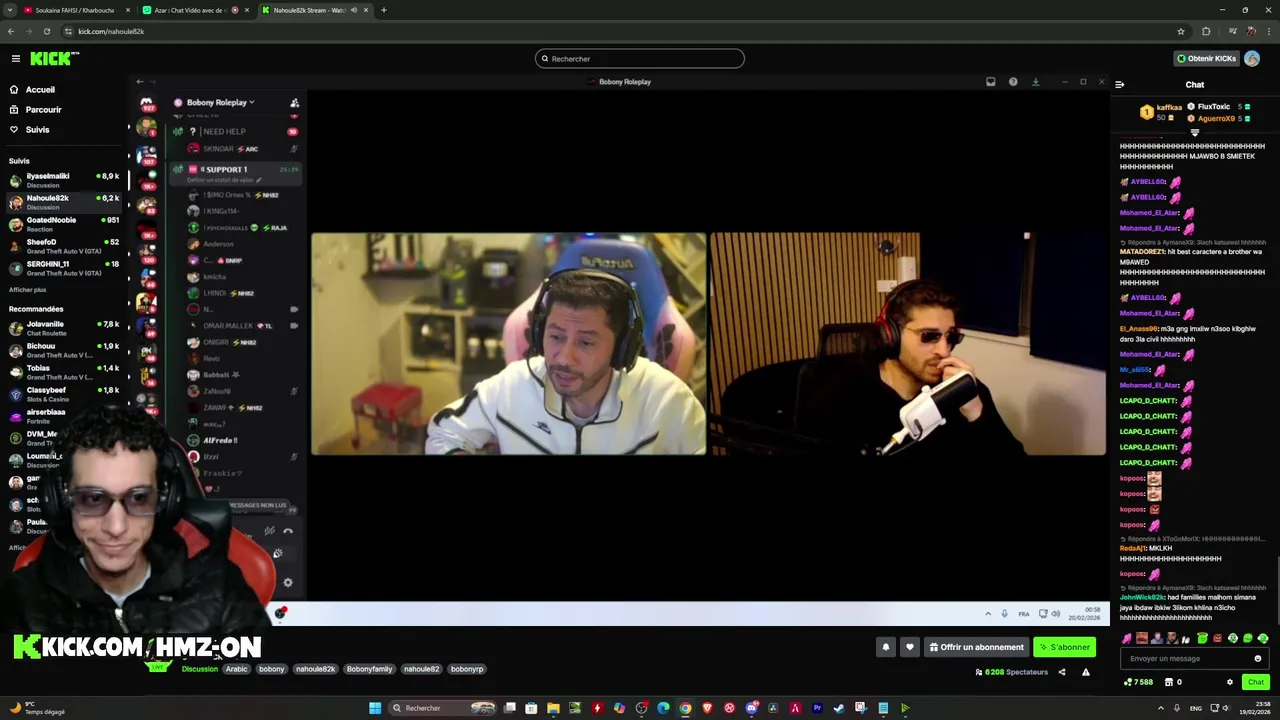Viewport: 1280px width, 720px height.
Task: Open the Suivis following page
Action: [37, 130]
